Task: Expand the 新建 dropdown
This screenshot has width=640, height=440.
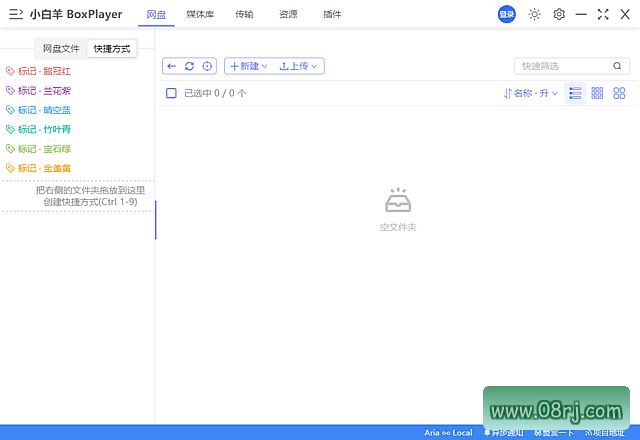Action: (249, 66)
